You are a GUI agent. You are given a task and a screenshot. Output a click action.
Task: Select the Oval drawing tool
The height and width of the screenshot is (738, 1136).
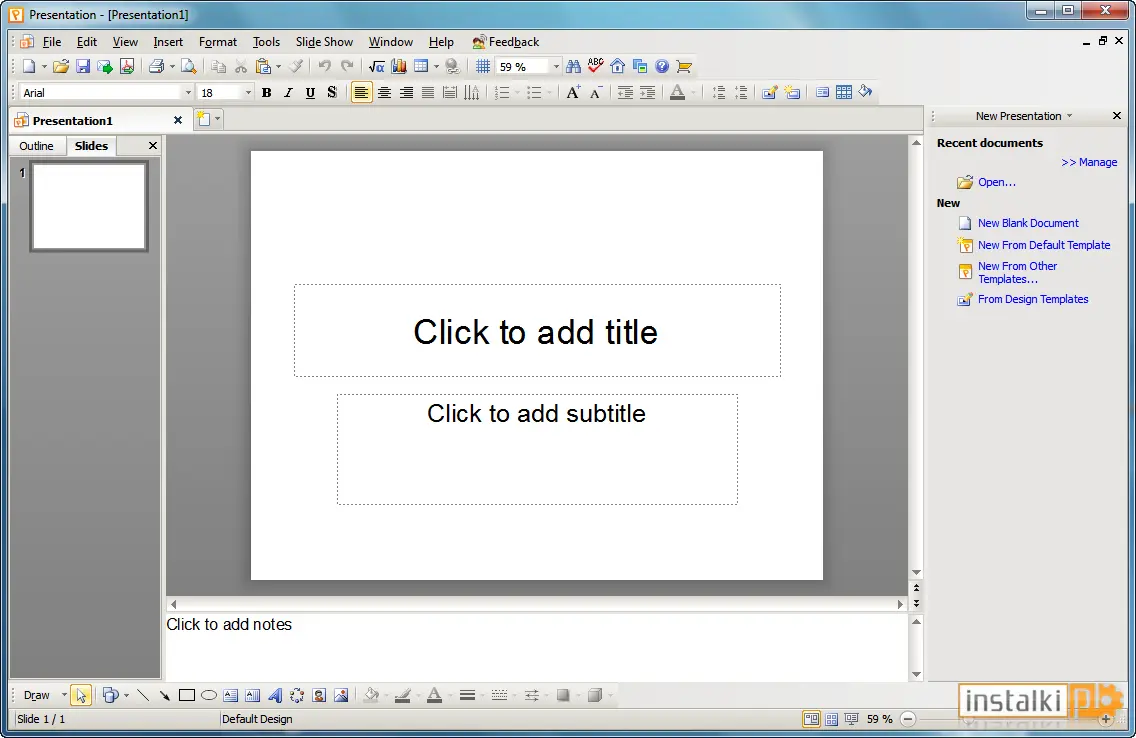(x=209, y=695)
